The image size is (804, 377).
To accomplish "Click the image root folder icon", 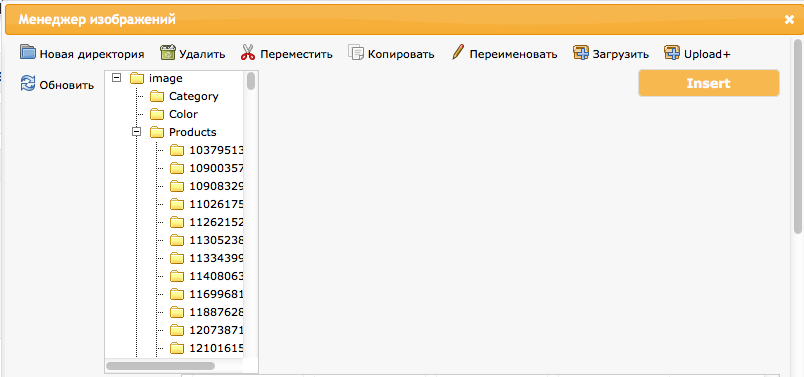I will tap(136, 78).
